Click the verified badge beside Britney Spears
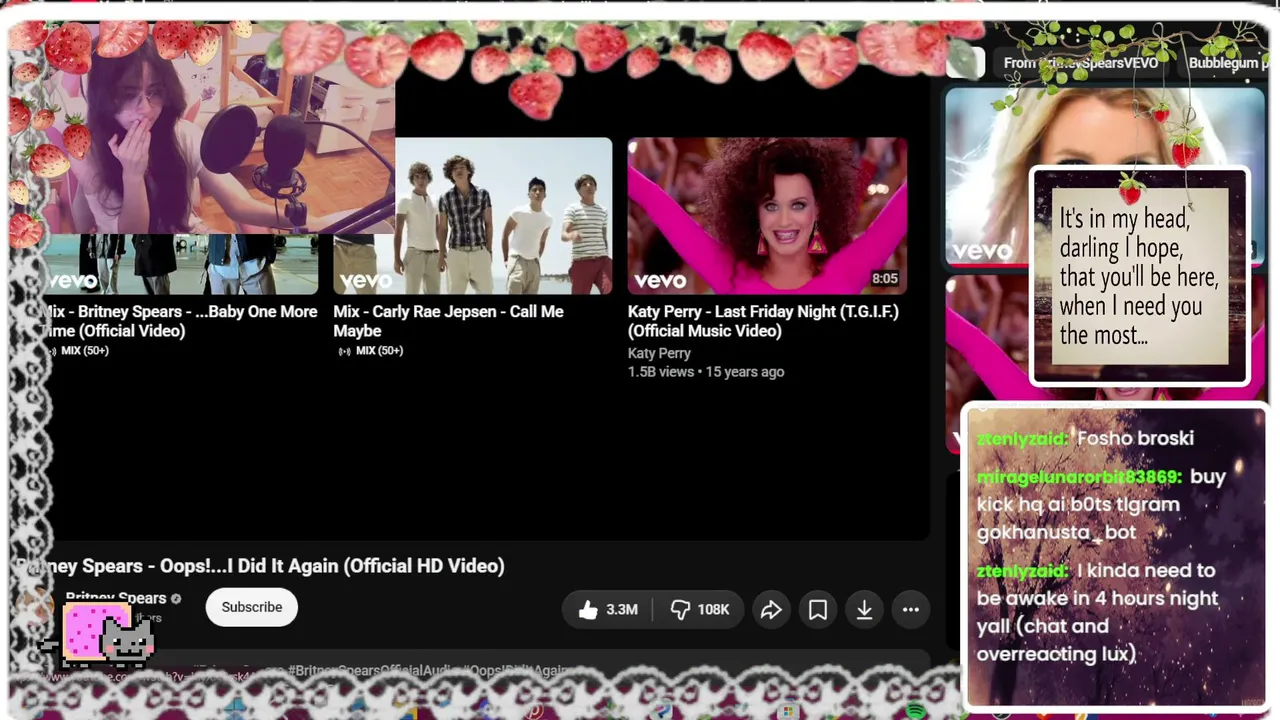The height and width of the screenshot is (720, 1280). pyautogui.click(x=176, y=599)
